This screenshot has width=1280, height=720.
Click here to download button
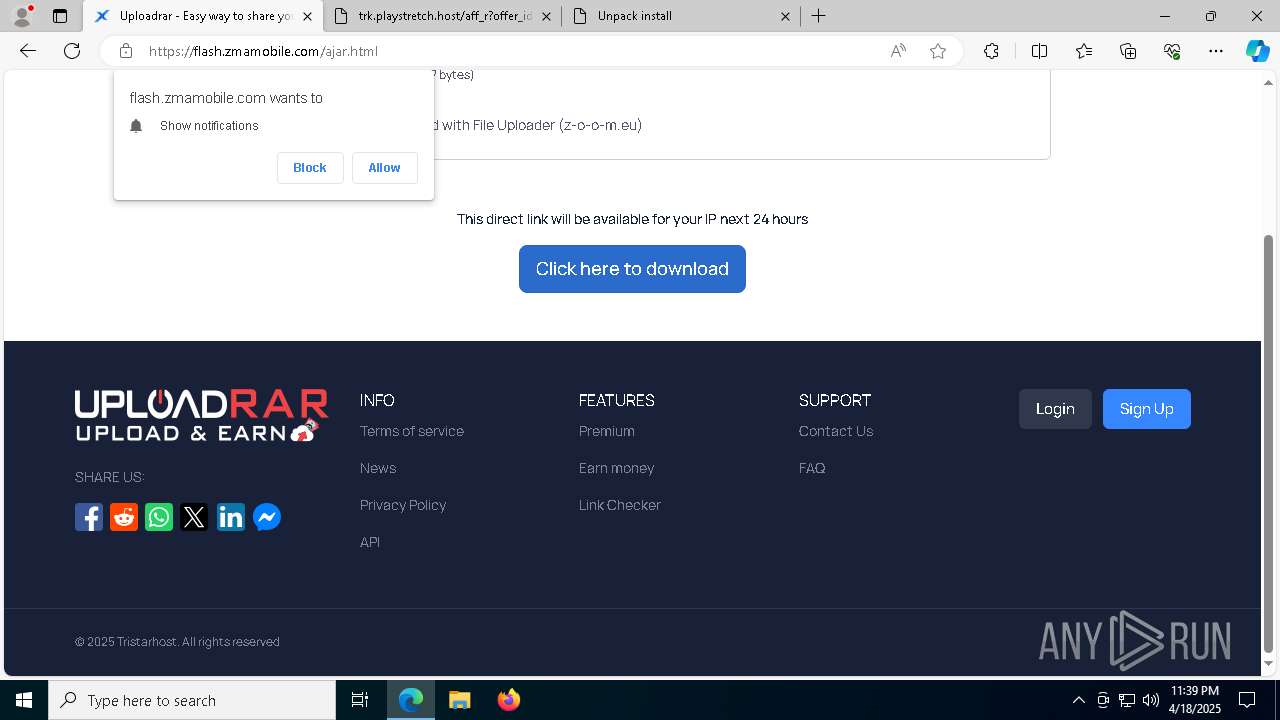[x=632, y=269]
